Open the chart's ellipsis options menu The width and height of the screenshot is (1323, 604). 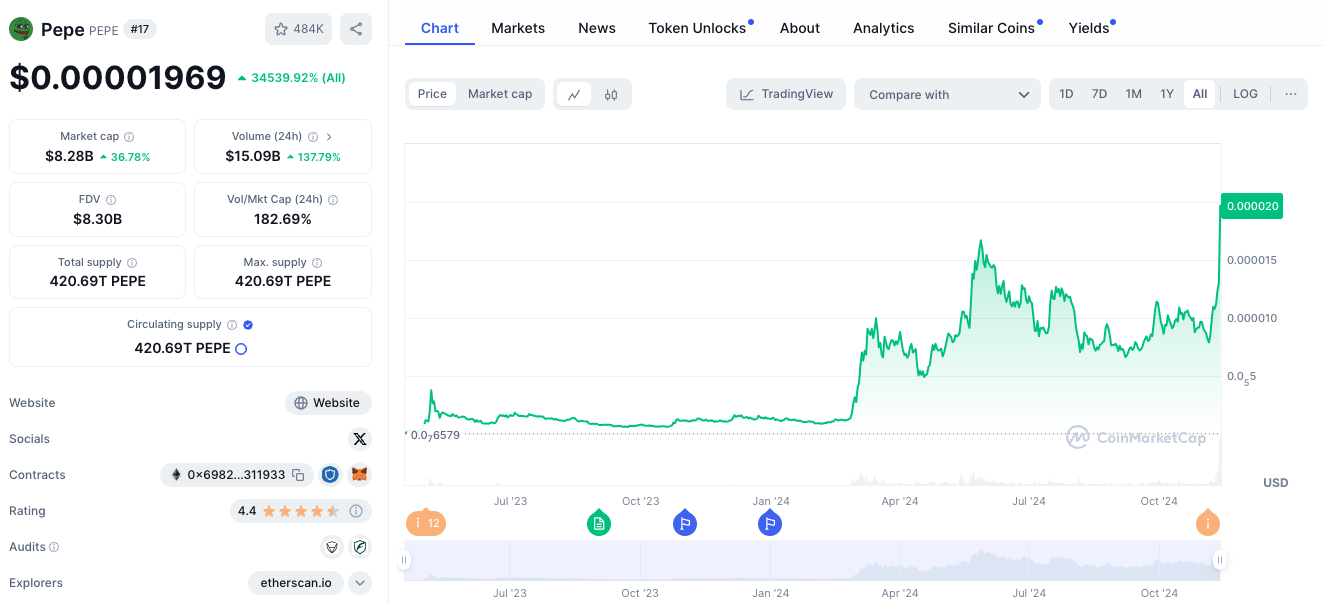click(1289, 93)
